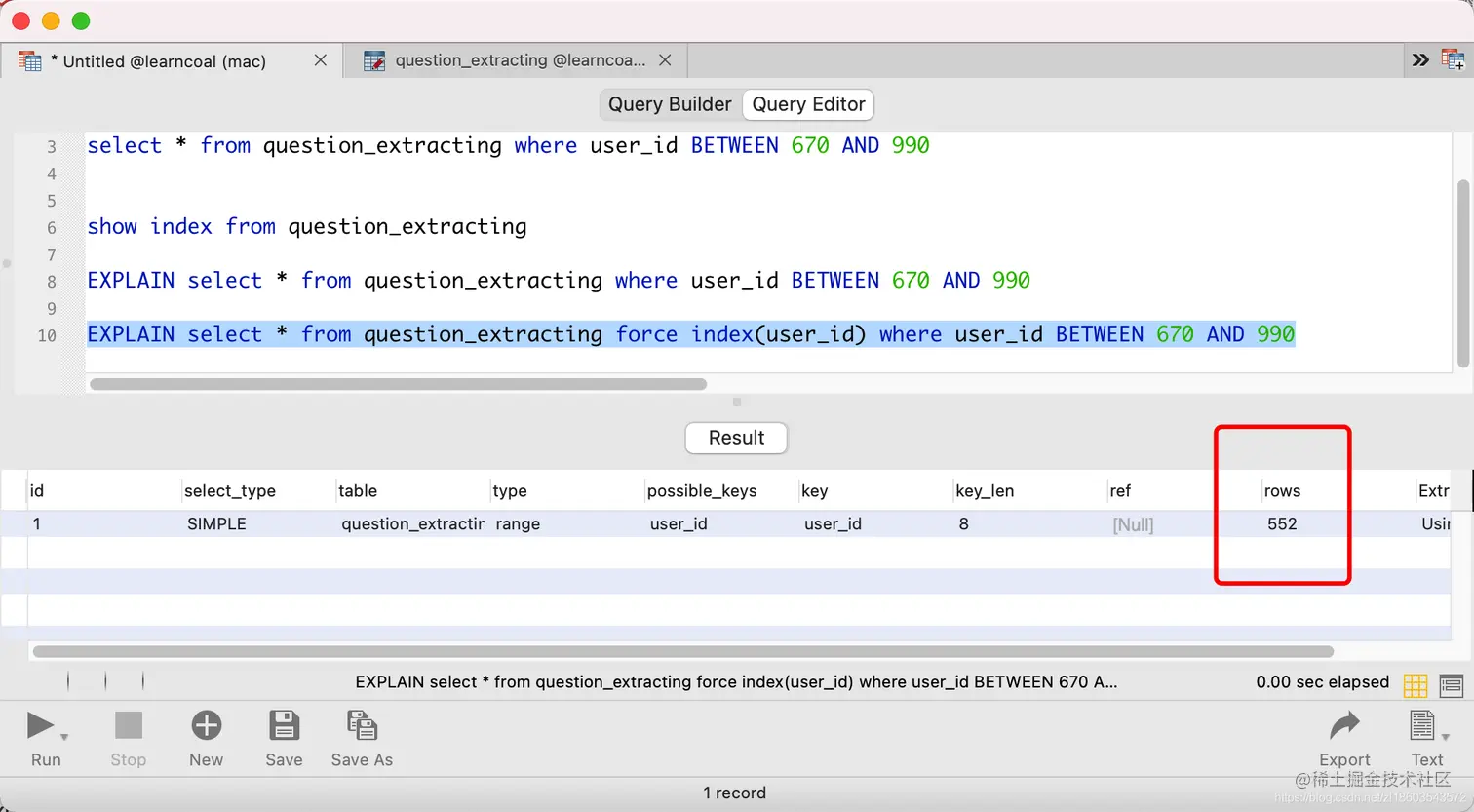Select the Untitled @learncoal (mac) tab
Viewport: 1474px width, 812px height.
[172, 60]
